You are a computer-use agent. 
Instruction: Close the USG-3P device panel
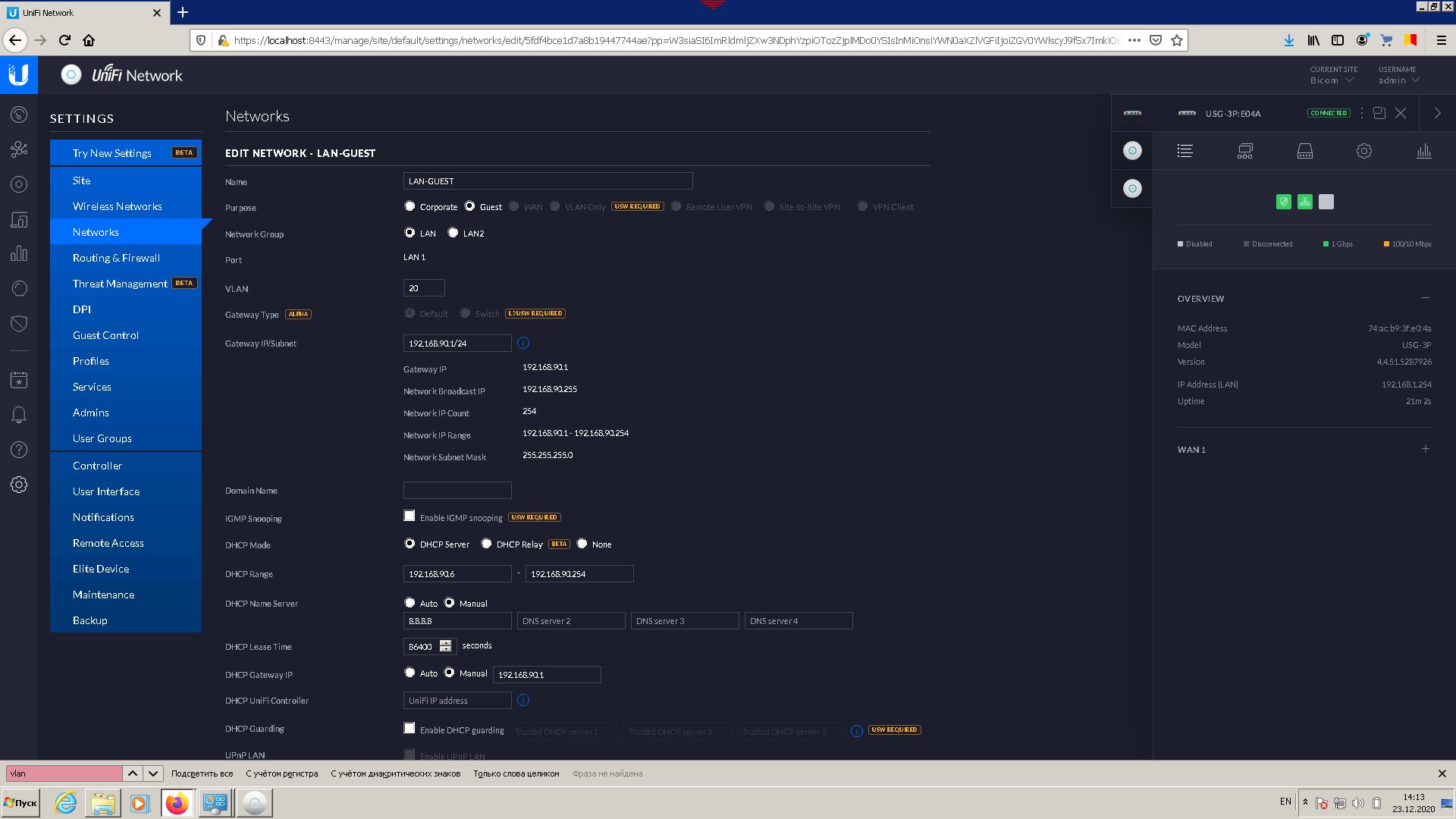[1401, 113]
